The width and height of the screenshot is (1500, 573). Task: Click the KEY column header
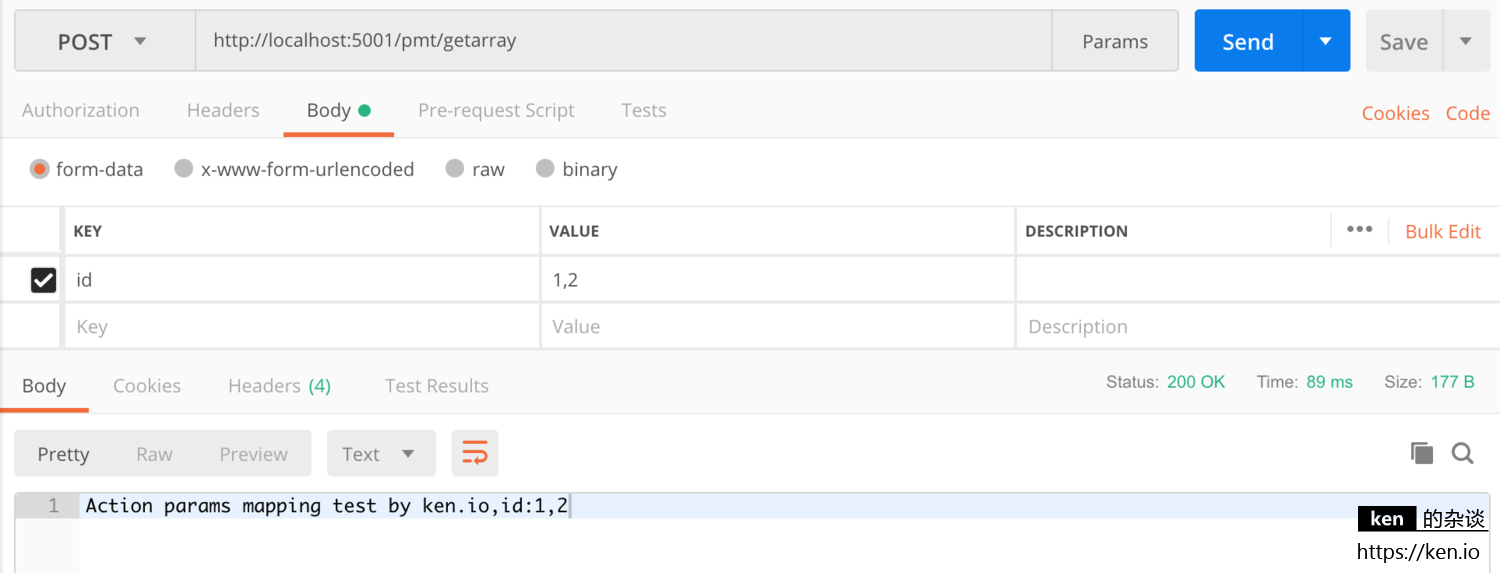[x=88, y=231]
